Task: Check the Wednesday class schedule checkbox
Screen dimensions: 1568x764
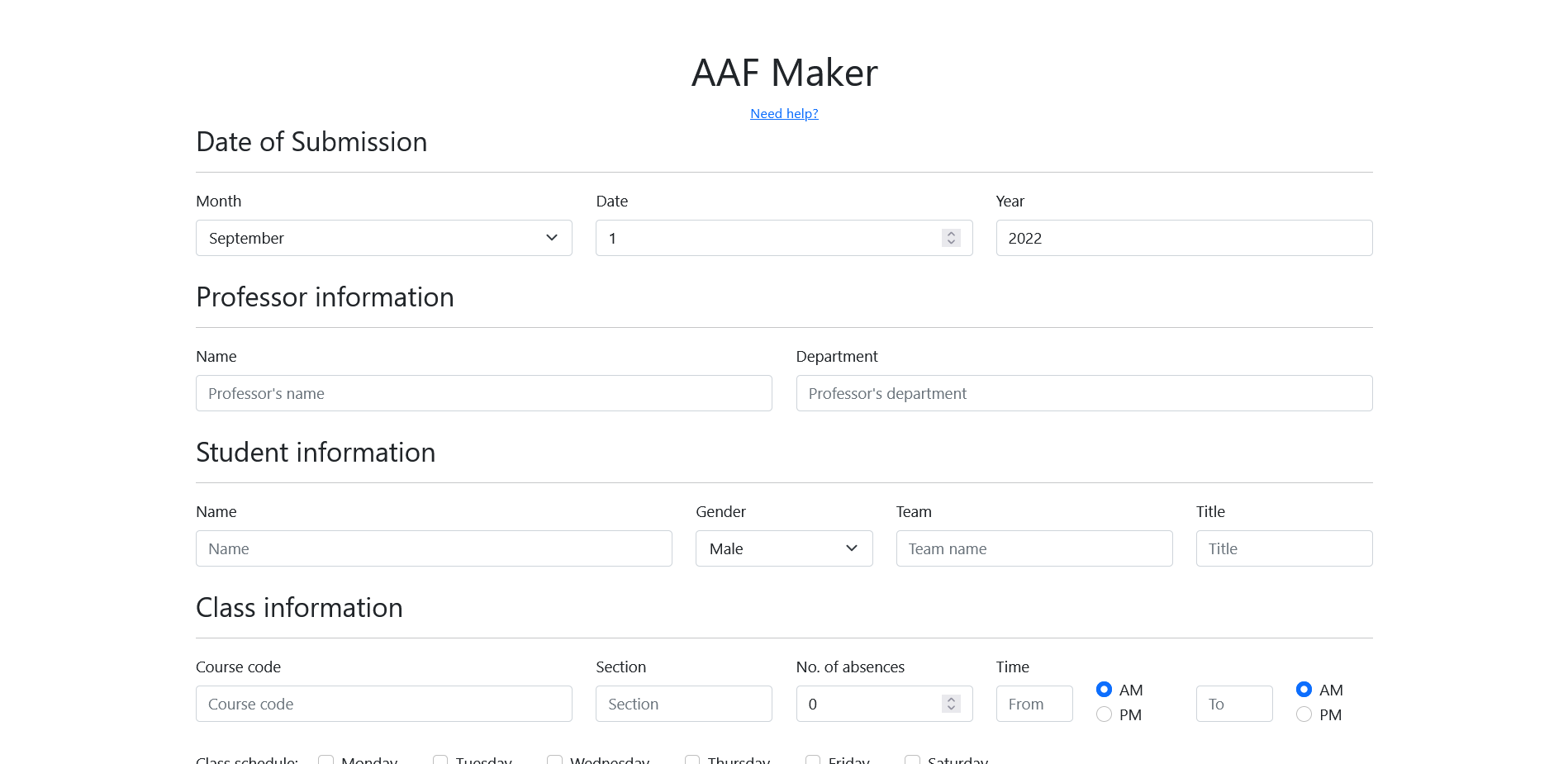Action: tap(554, 759)
